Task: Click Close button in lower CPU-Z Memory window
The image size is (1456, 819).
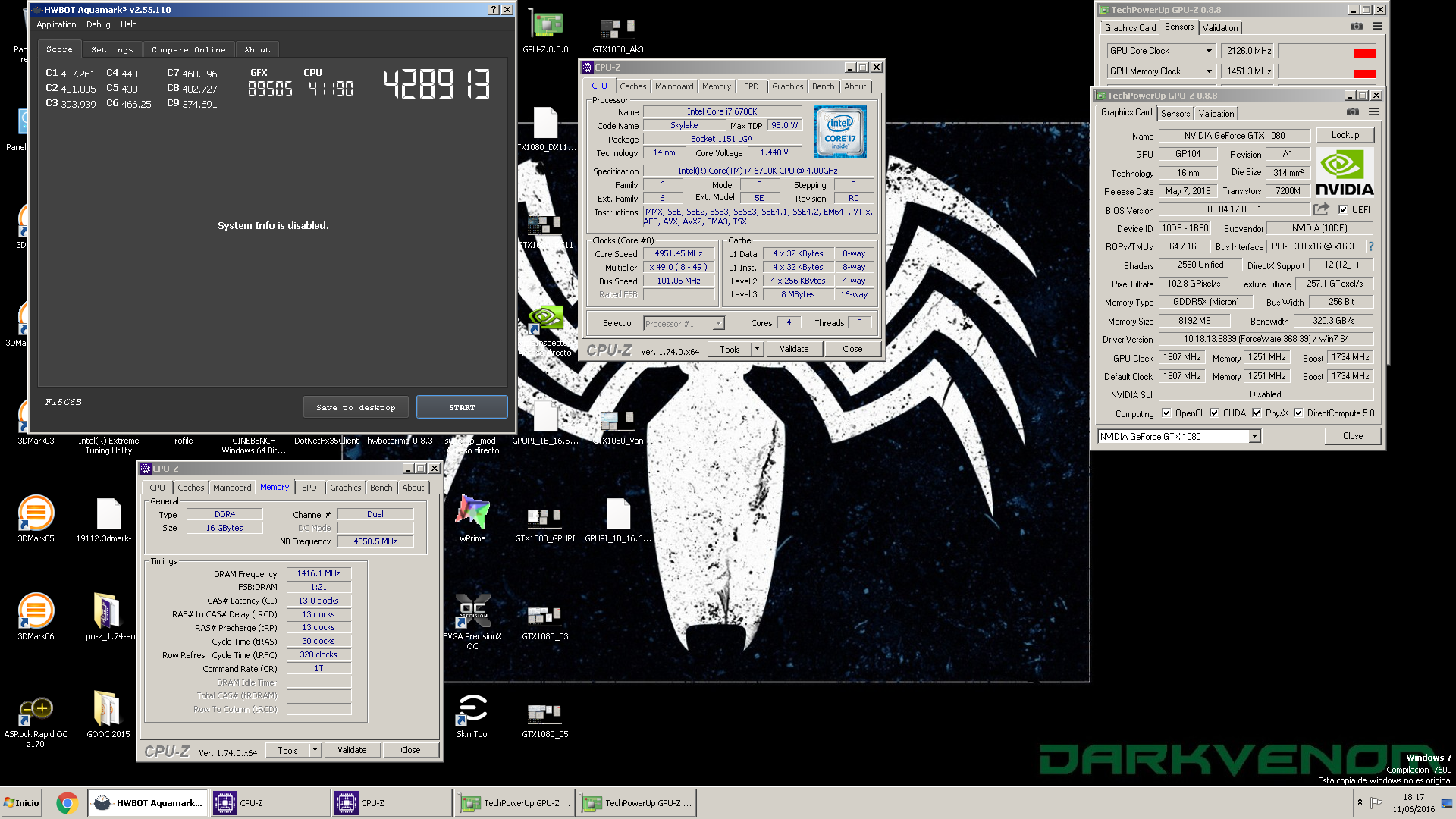Action: pyautogui.click(x=409, y=750)
